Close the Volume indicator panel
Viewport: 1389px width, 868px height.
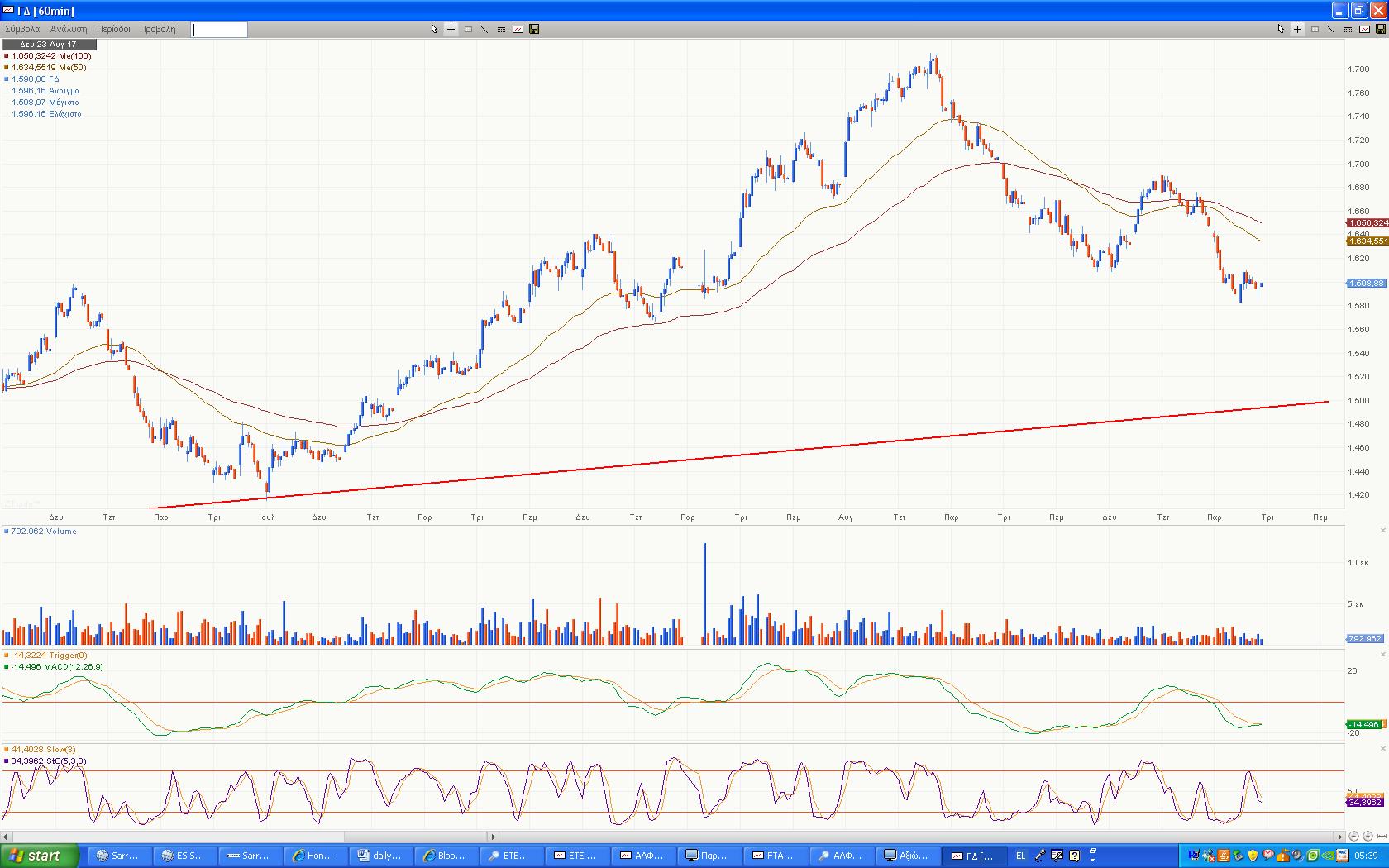coord(1383,531)
